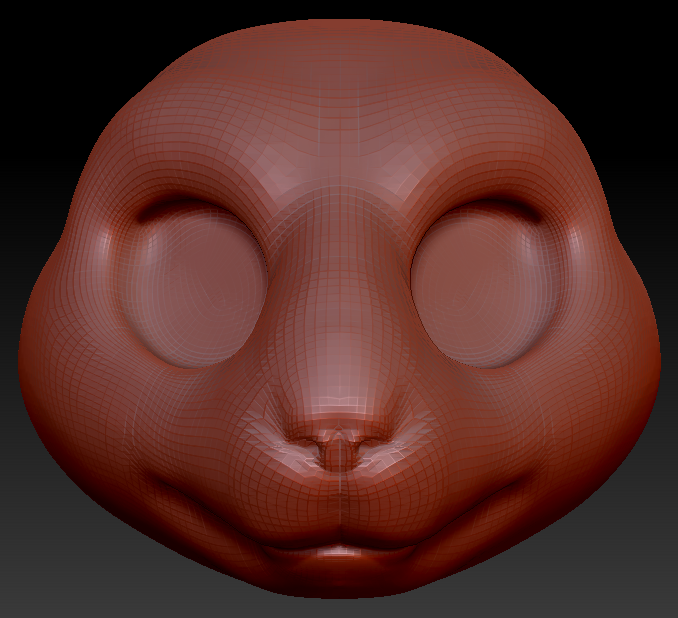Click the chin below the lower lip
Image resolution: width=678 pixels, height=618 pixels.
click(x=340, y=578)
